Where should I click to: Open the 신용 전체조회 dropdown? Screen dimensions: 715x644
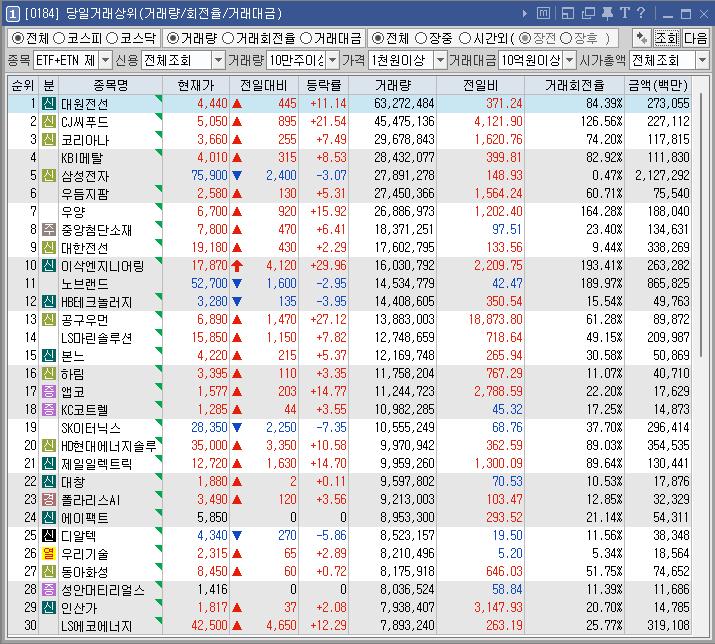[218, 60]
